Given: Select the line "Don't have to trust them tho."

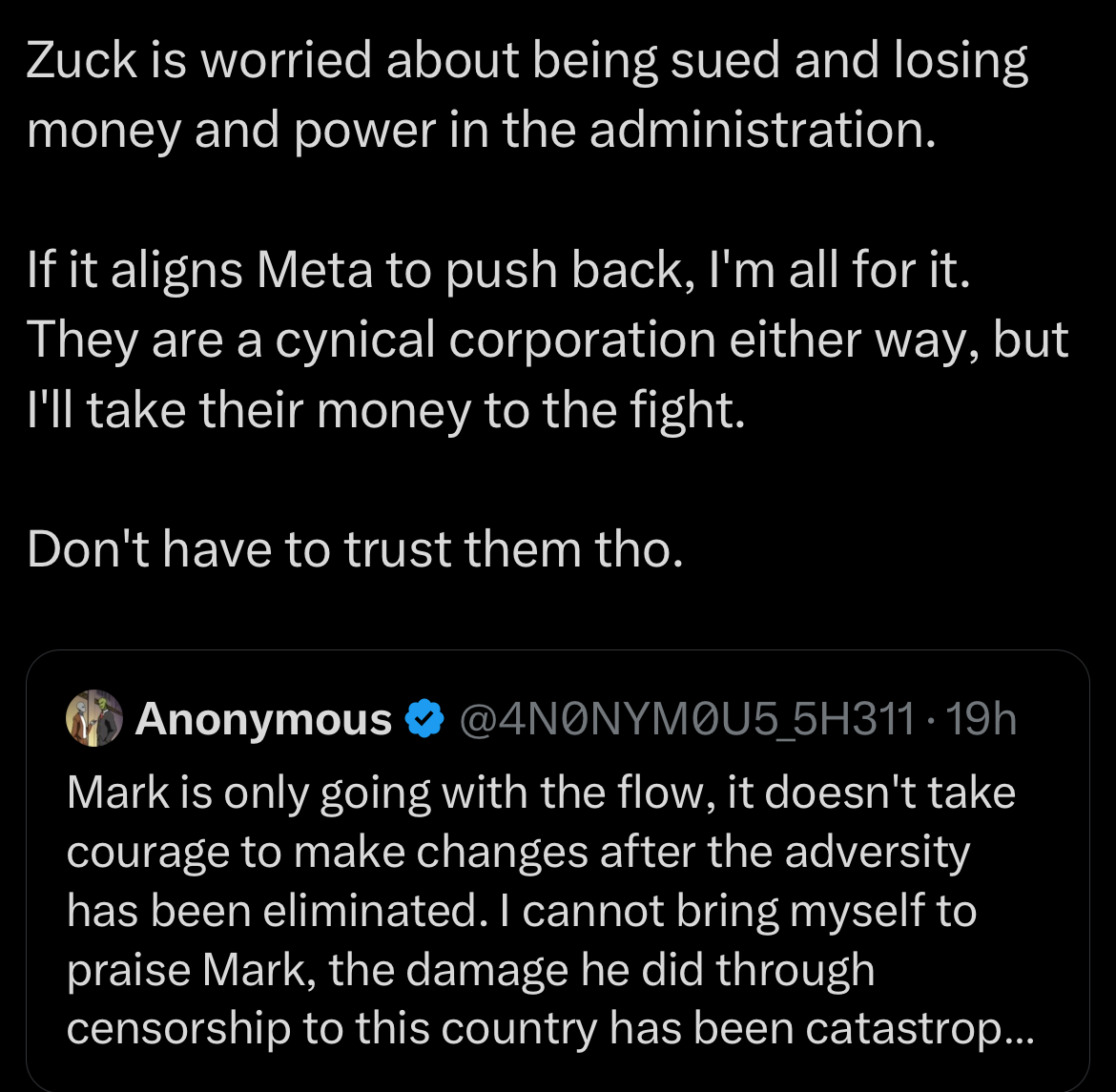Looking at the screenshot, I should click(355, 549).
